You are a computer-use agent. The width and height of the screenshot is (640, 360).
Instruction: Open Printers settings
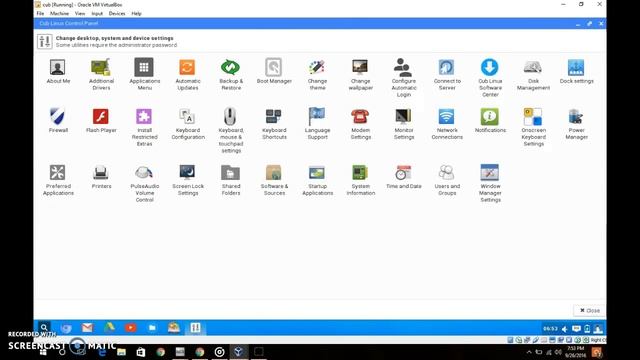[101, 176]
